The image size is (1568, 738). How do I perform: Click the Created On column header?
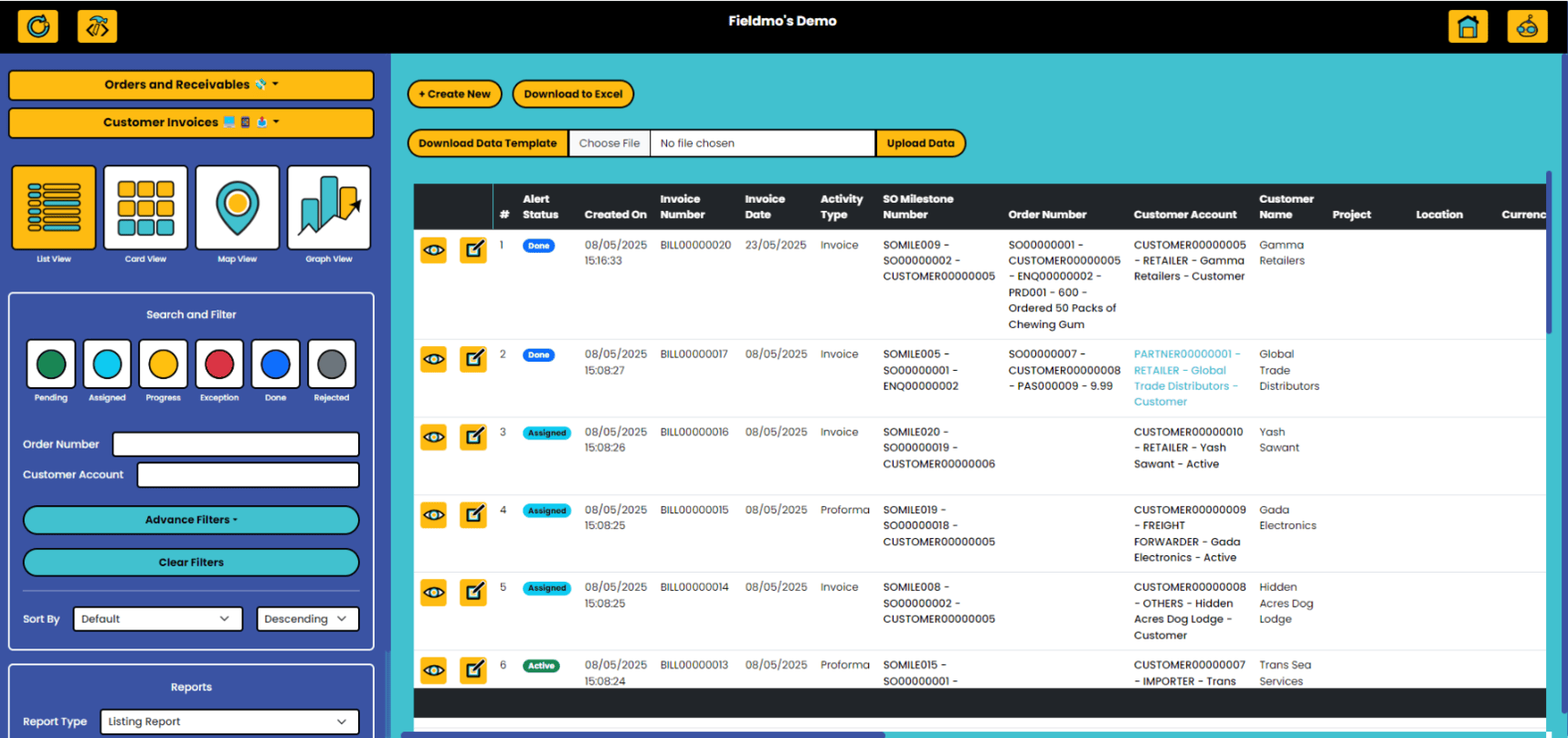(615, 215)
